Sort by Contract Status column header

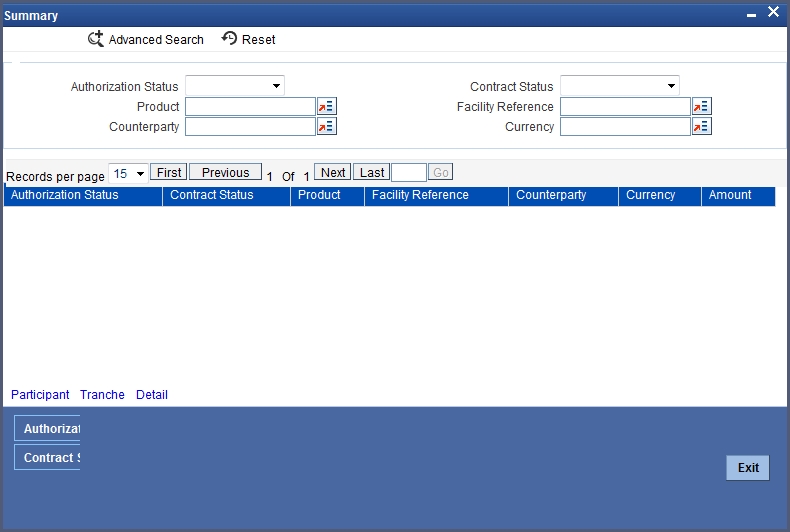[x=227, y=195]
